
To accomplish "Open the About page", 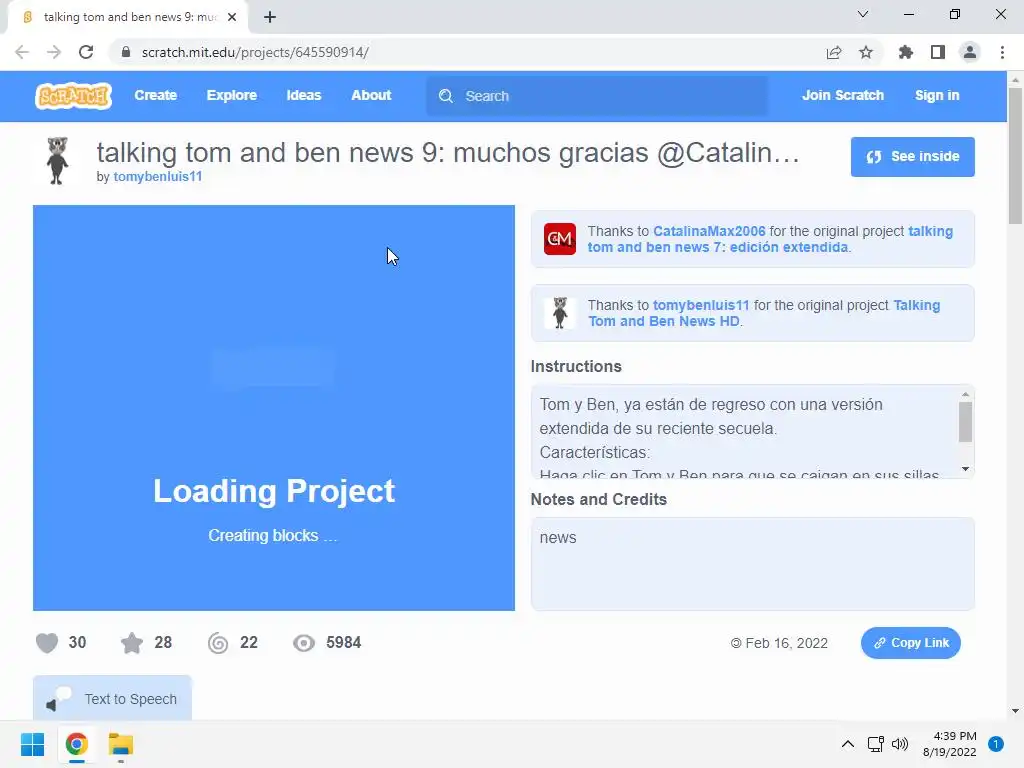I will point(371,95).
